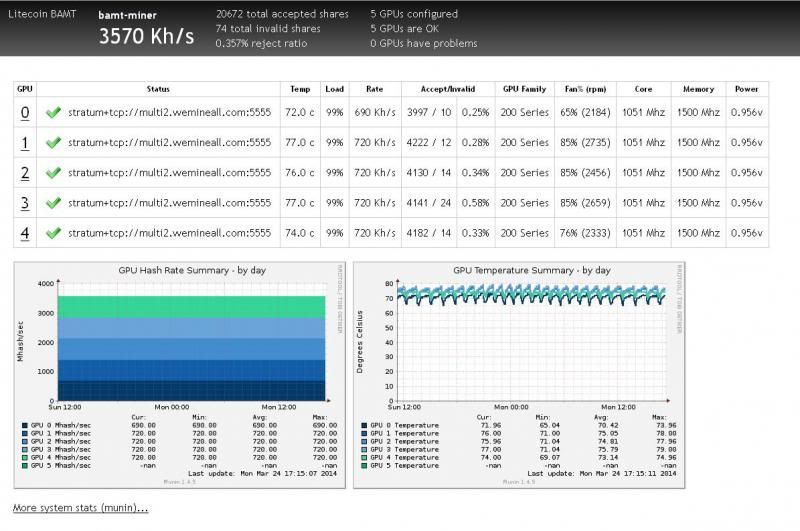Click the green checkmark for GPU 3

click(x=53, y=203)
